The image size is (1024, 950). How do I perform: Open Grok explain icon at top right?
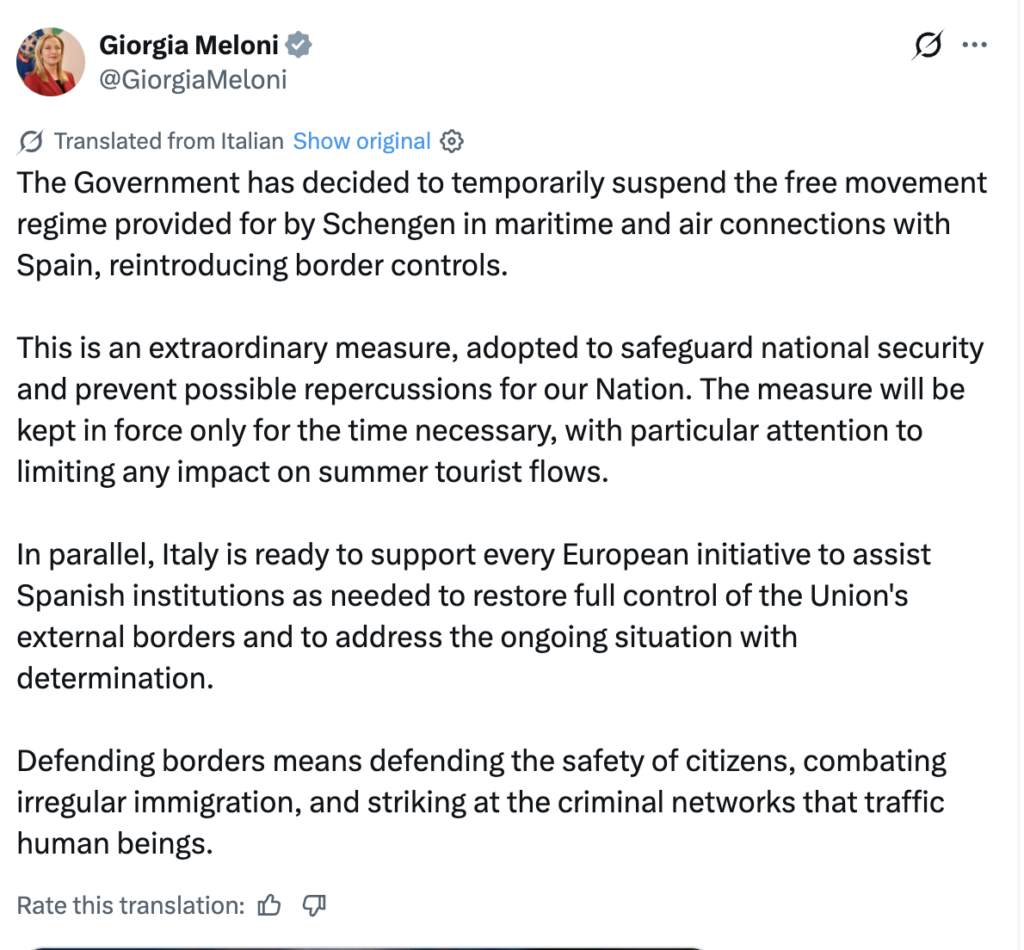pyautogui.click(x=928, y=44)
